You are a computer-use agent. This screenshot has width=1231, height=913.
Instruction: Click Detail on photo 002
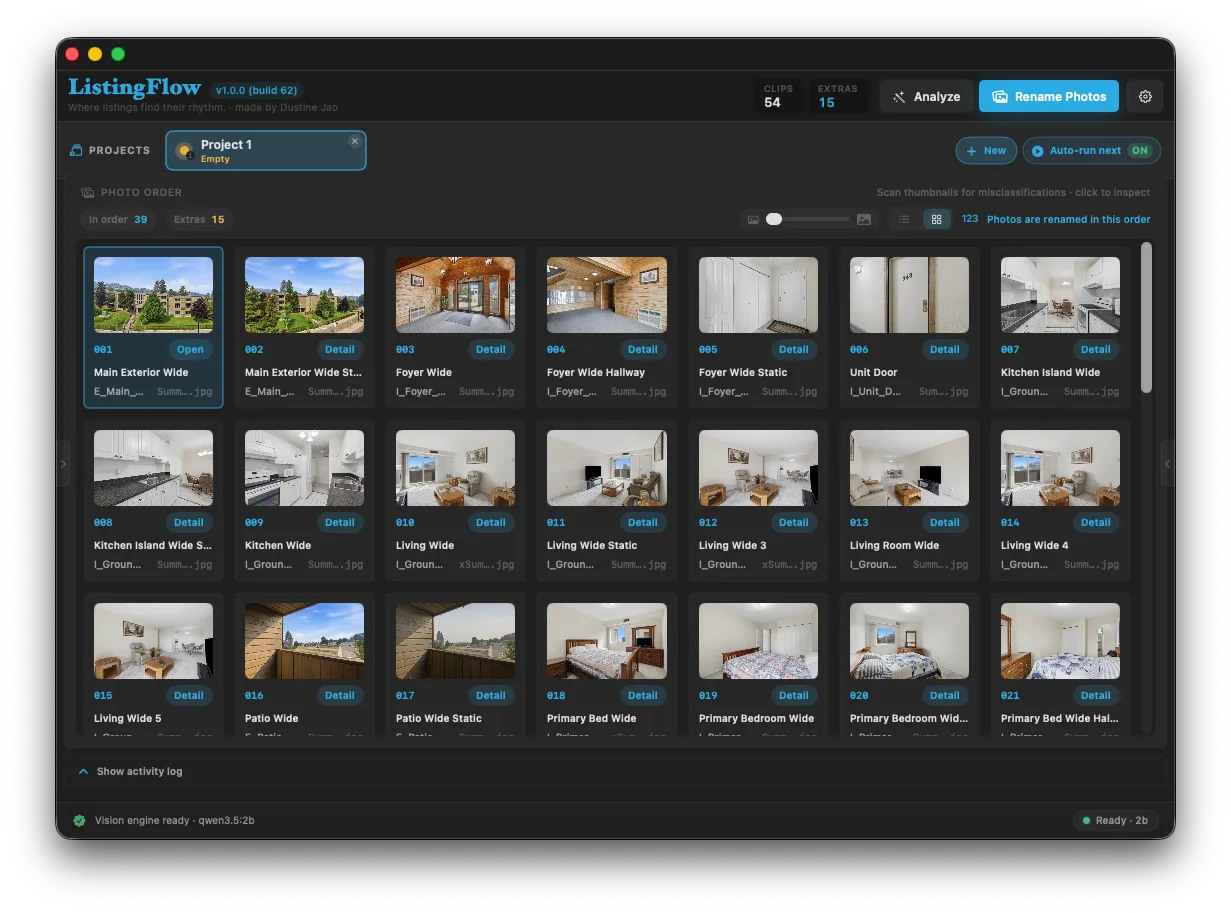(x=340, y=350)
